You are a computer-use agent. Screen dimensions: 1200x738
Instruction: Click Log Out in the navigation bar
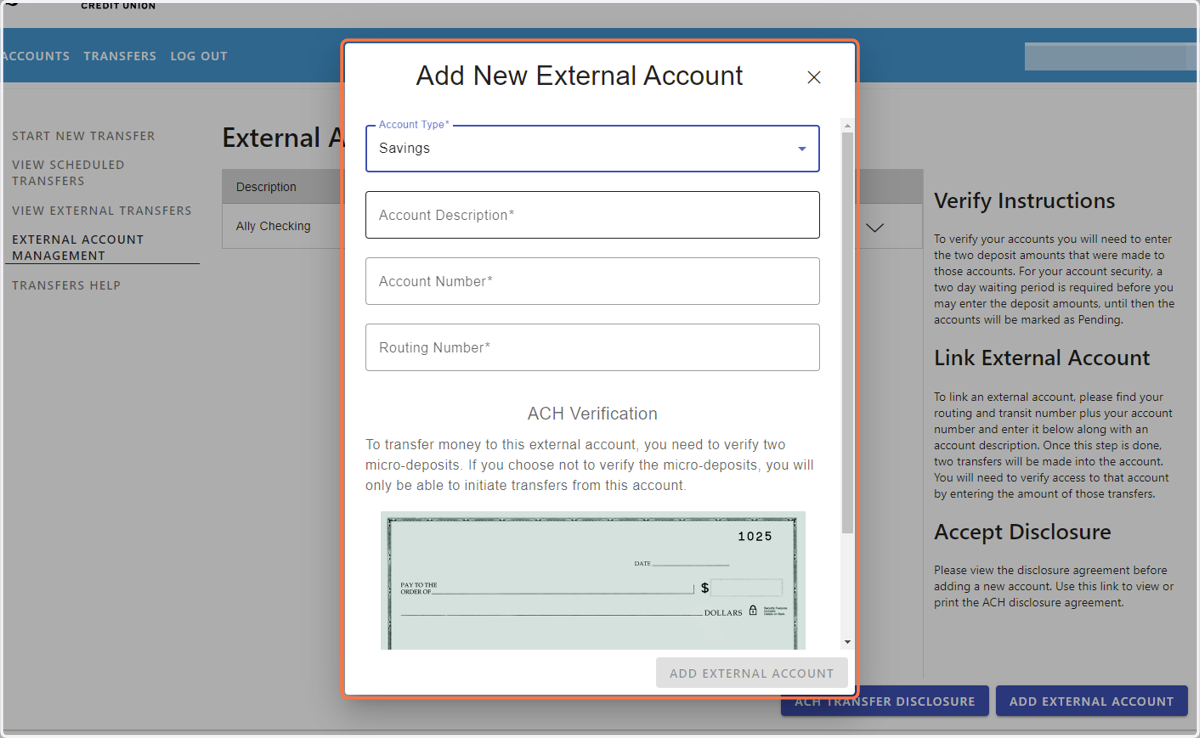coord(199,56)
